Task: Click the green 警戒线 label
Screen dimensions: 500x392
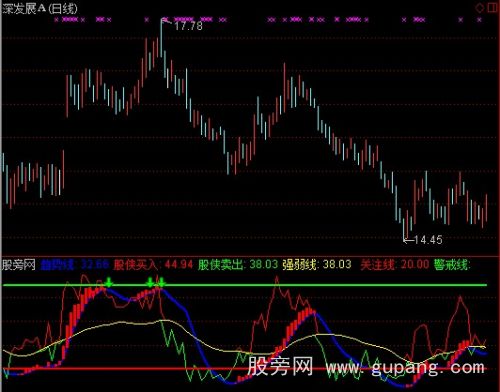Action: [452, 265]
